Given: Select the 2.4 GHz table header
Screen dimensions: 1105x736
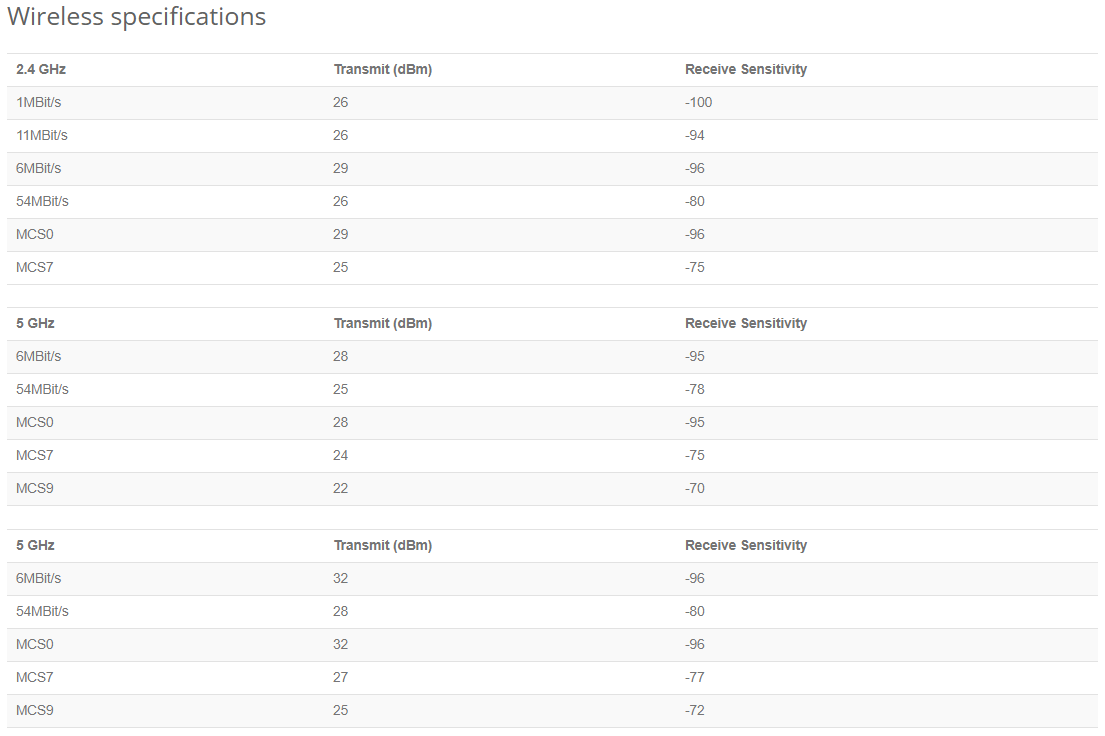Looking at the screenshot, I should tap(41, 69).
